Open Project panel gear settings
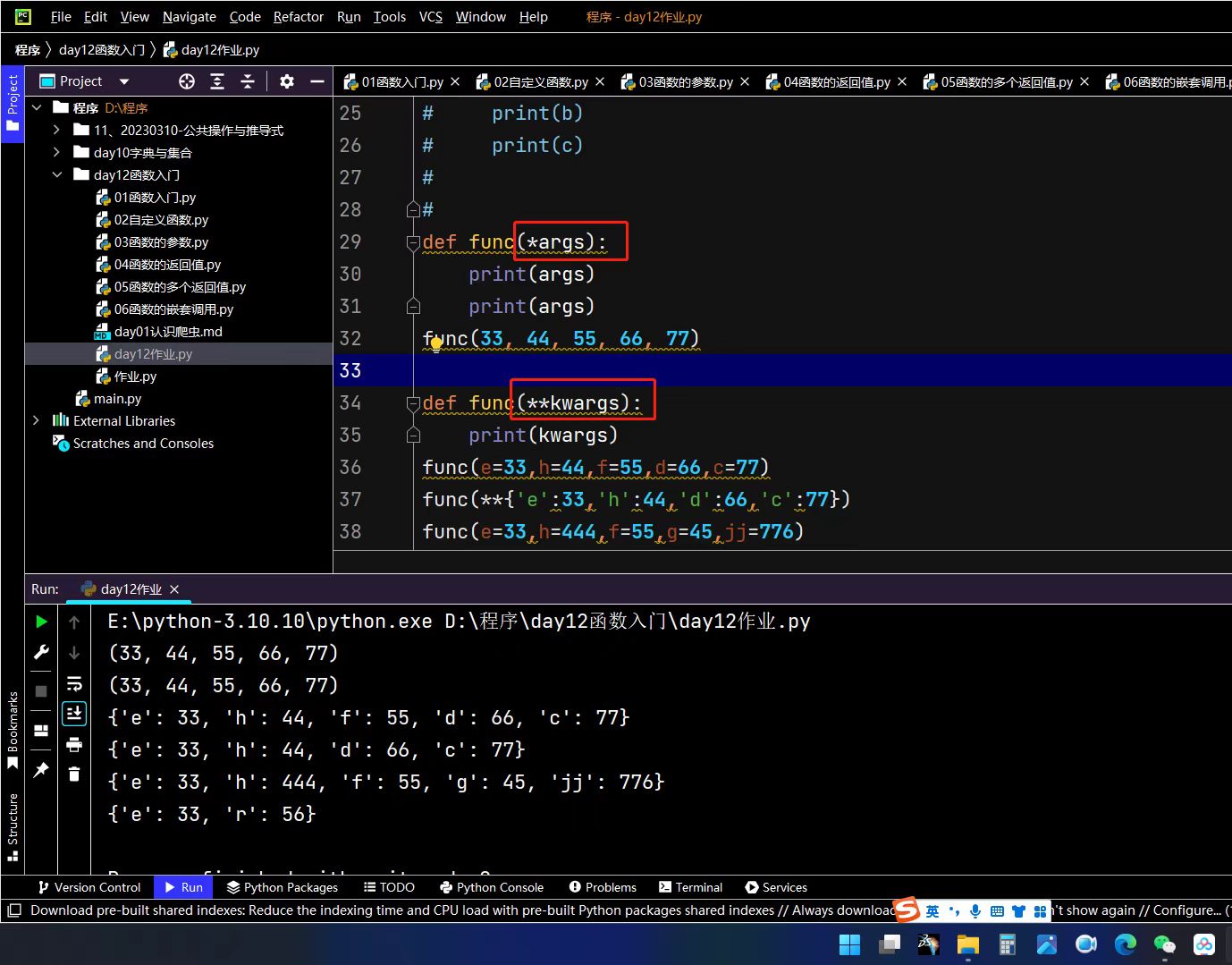This screenshot has width=1232, height=965. 286,81
